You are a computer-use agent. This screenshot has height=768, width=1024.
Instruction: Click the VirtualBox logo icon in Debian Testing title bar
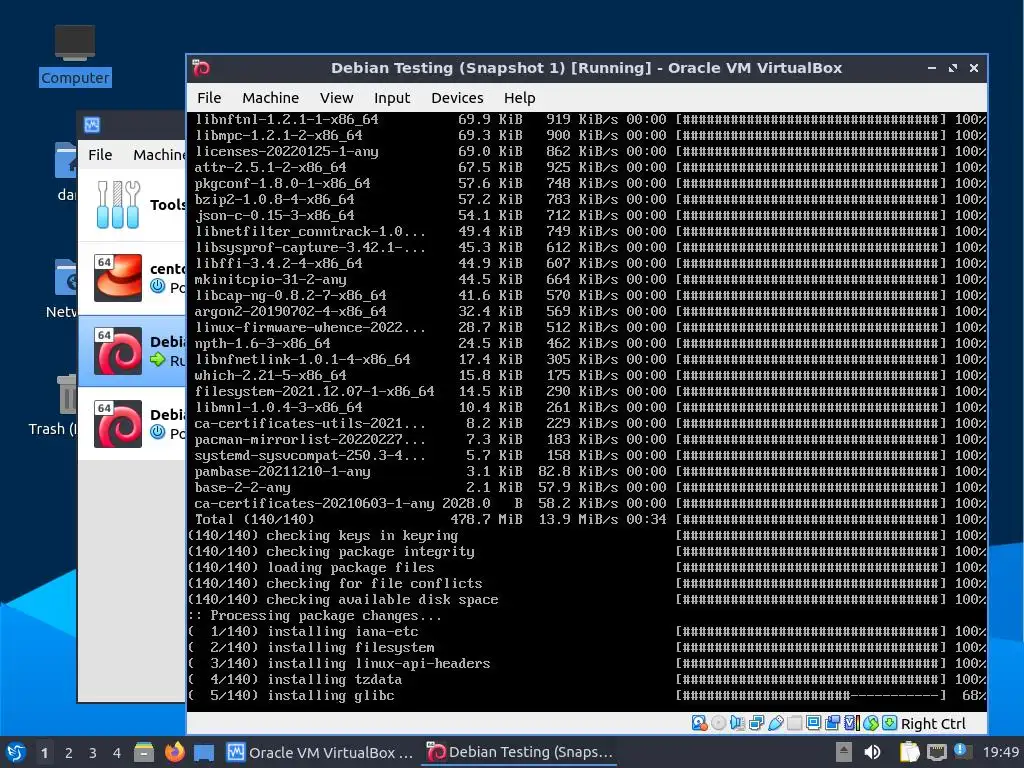coord(201,68)
